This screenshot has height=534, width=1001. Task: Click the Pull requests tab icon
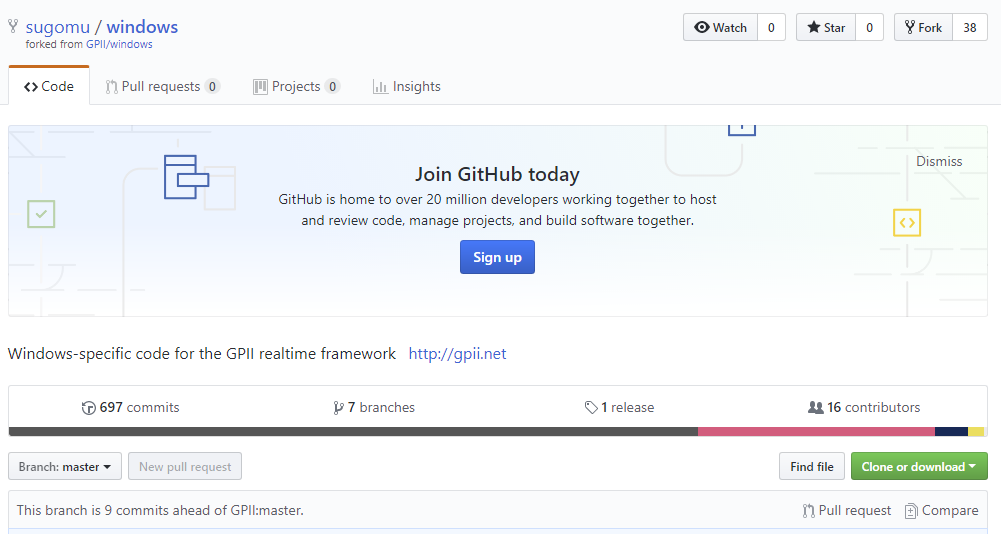(112, 87)
